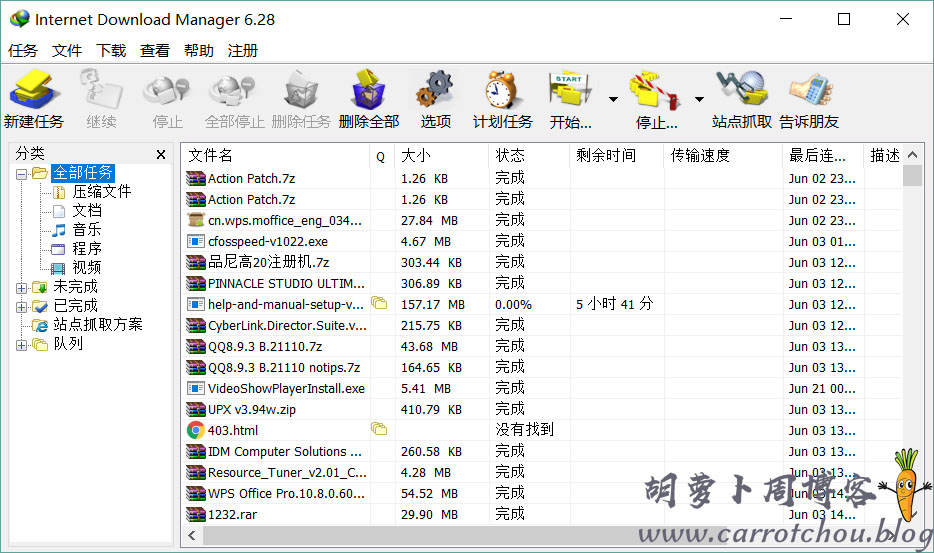934x553 pixels.
Task: Click the 新建任务 toolbar icon
Action: pos(34,91)
